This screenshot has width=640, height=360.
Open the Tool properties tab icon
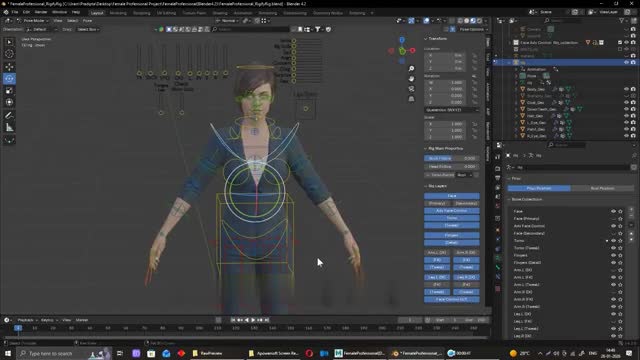pos(498,157)
